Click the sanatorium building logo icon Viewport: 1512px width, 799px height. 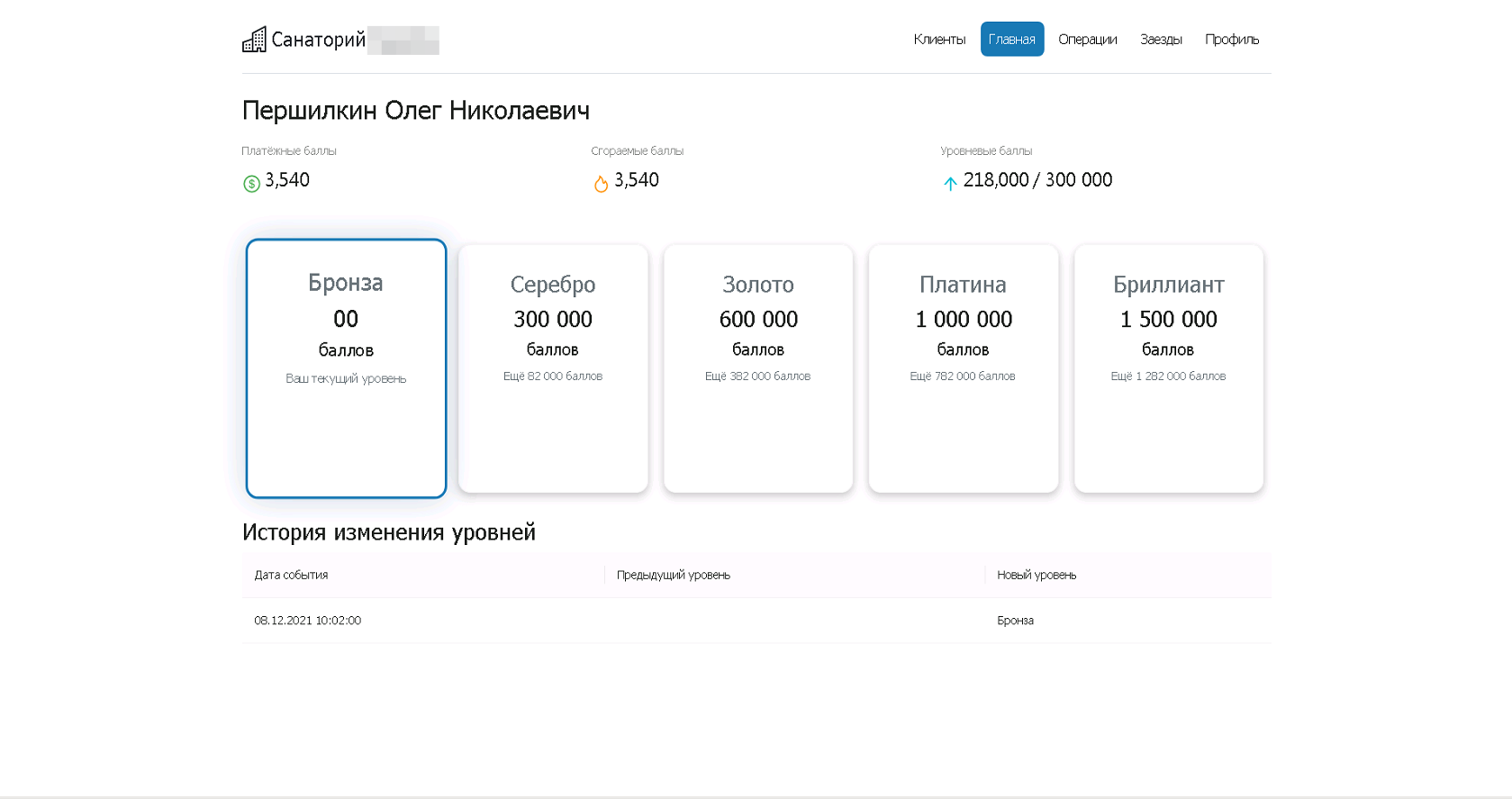[254, 40]
